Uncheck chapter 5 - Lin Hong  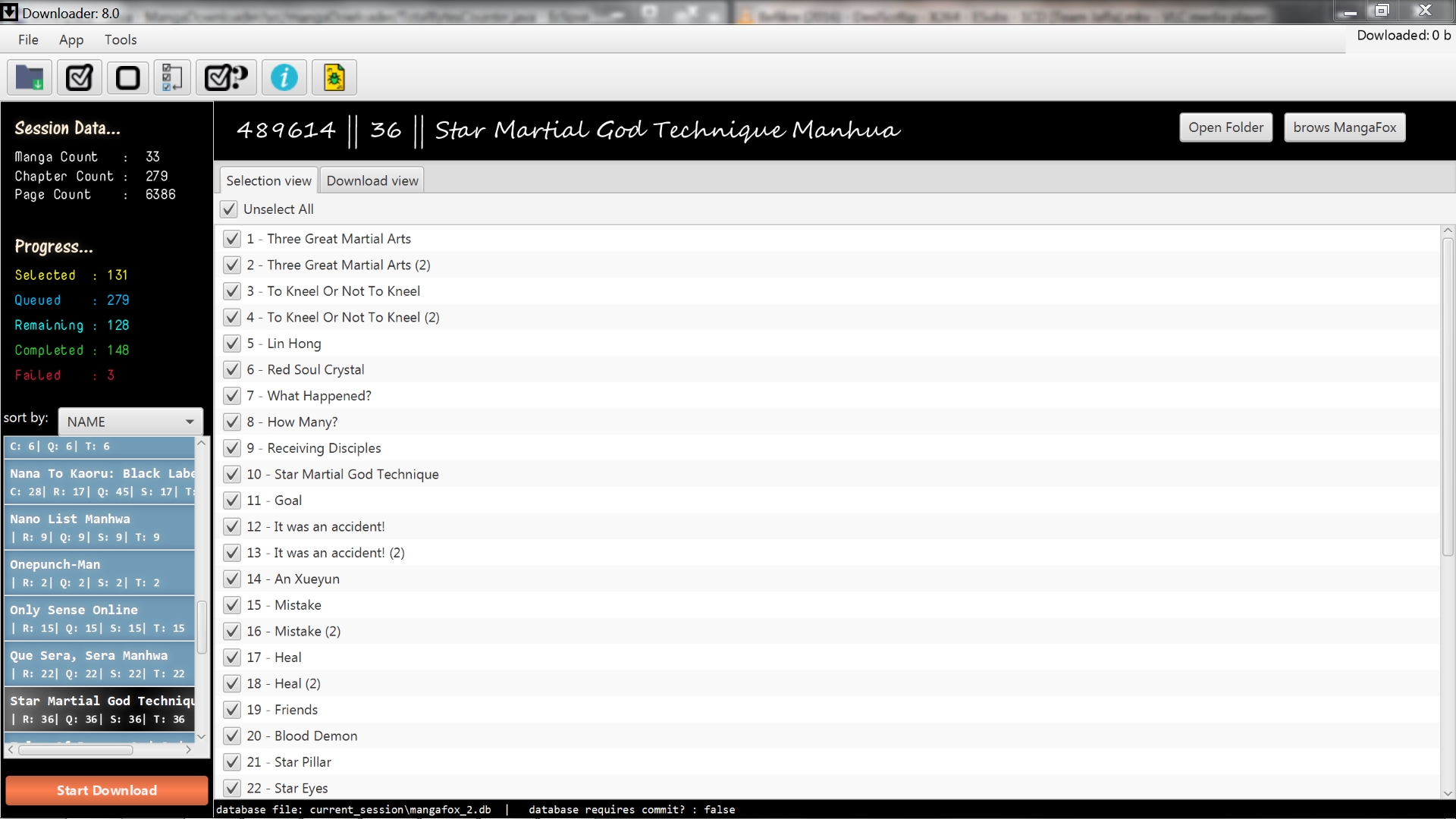[x=232, y=344]
